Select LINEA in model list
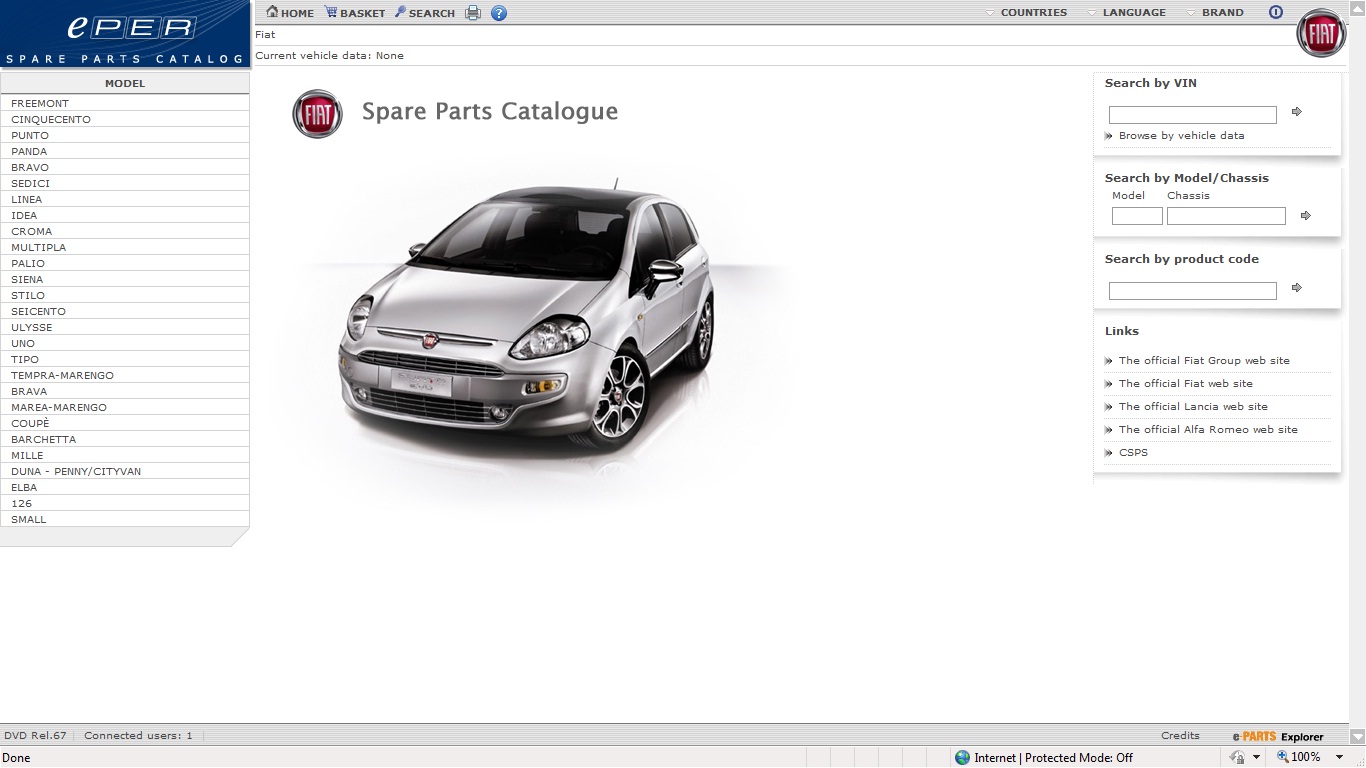Viewport: 1366px width, 768px height. click(125, 199)
